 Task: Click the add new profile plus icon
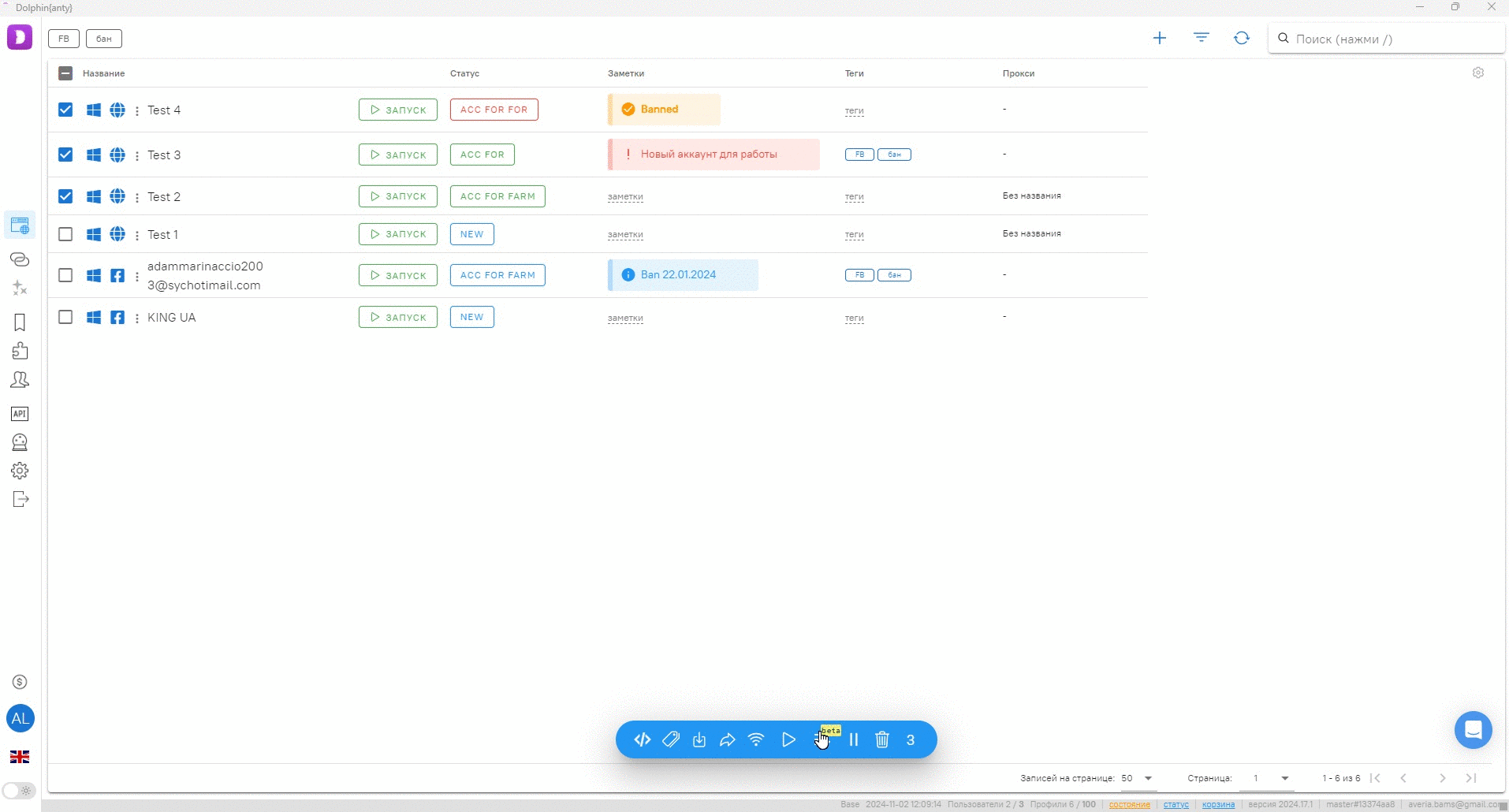click(x=1159, y=38)
